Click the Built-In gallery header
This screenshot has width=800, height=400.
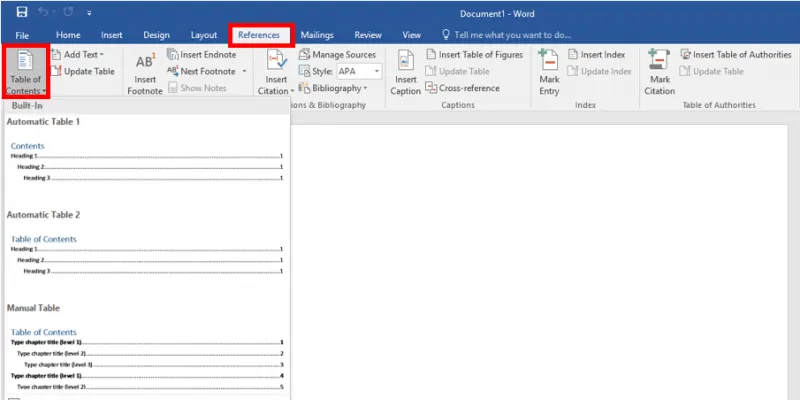click(x=147, y=106)
